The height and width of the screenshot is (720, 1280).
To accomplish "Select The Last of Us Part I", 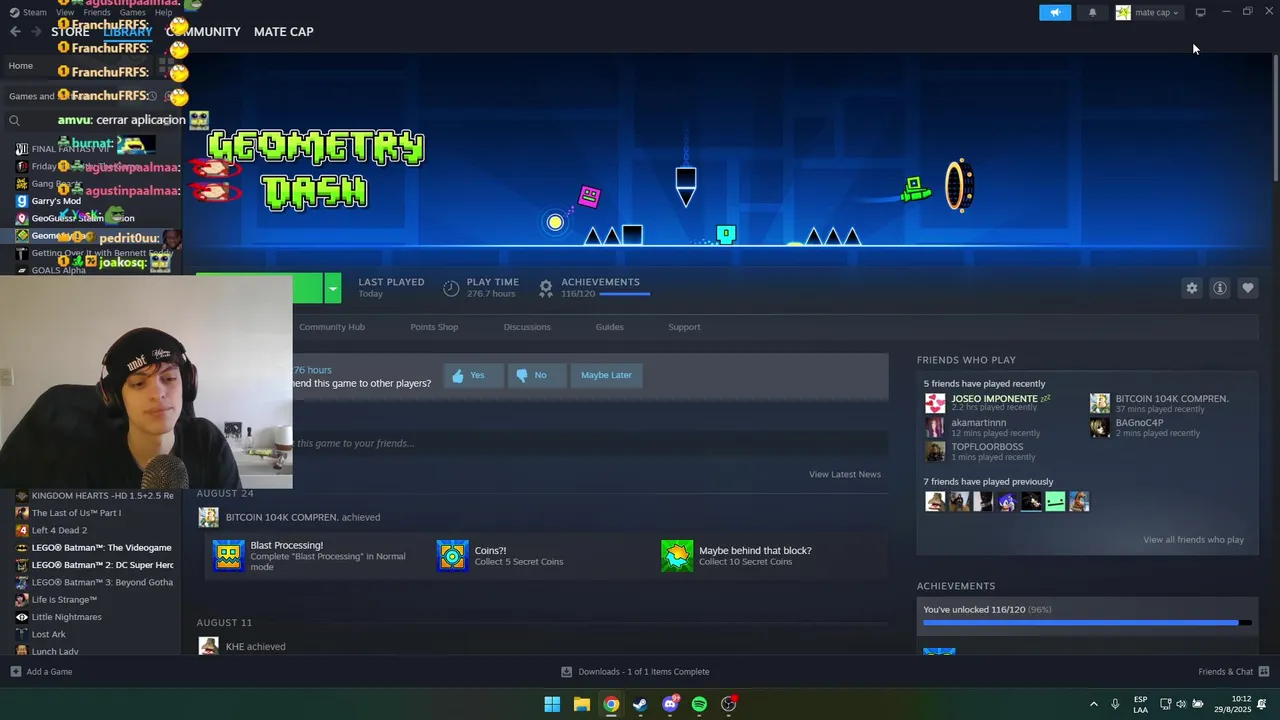I will 76,513.
